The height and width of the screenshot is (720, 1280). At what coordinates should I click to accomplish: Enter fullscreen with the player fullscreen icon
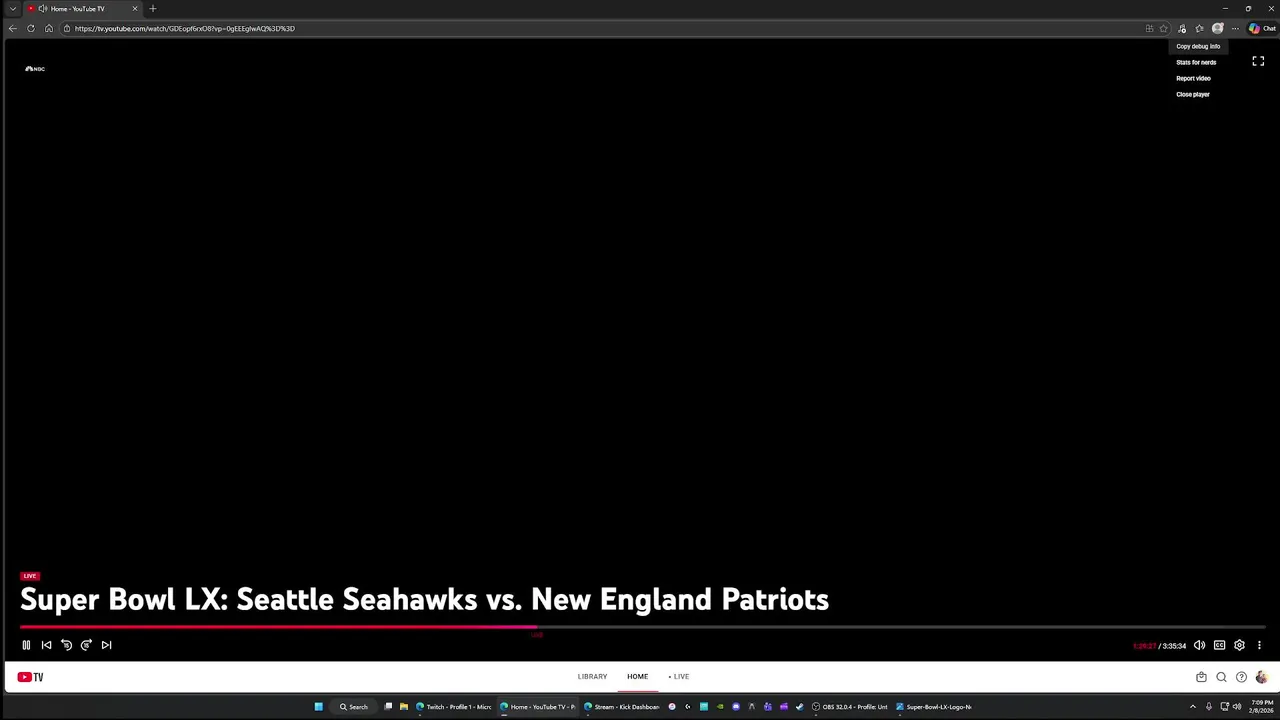[x=1258, y=61]
